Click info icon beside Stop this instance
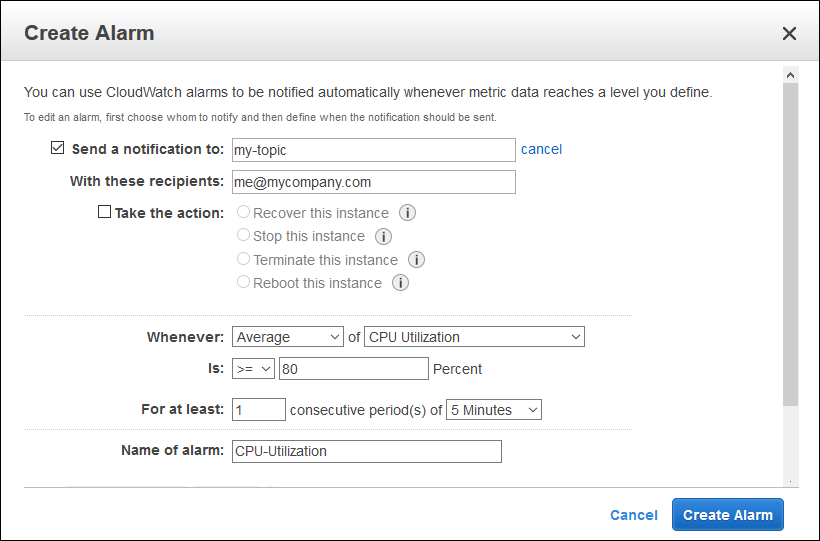The width and height of the screenshot is (820, 541). 383,237
